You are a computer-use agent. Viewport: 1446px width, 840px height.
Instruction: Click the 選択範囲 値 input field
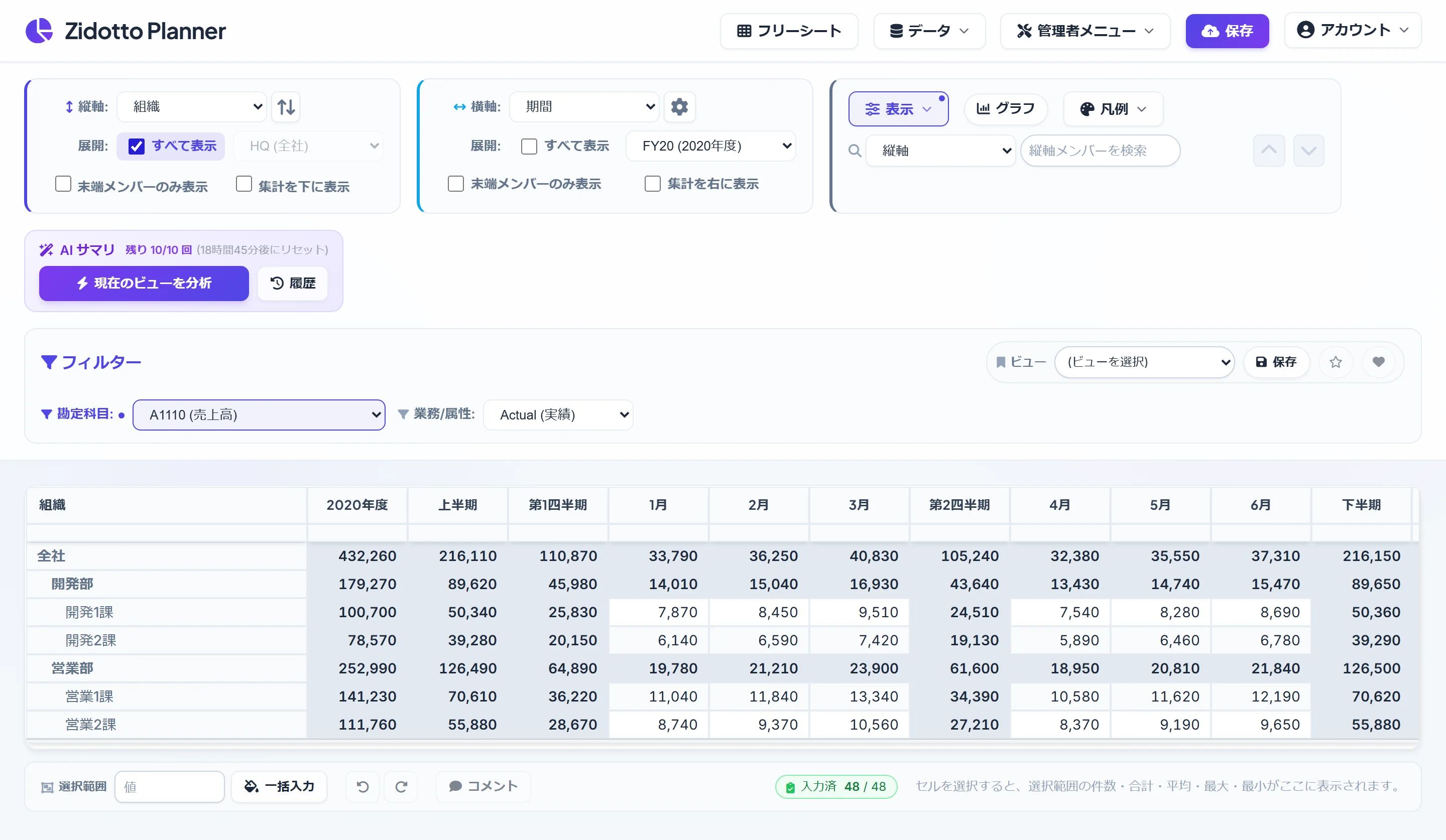pos(169,786)
